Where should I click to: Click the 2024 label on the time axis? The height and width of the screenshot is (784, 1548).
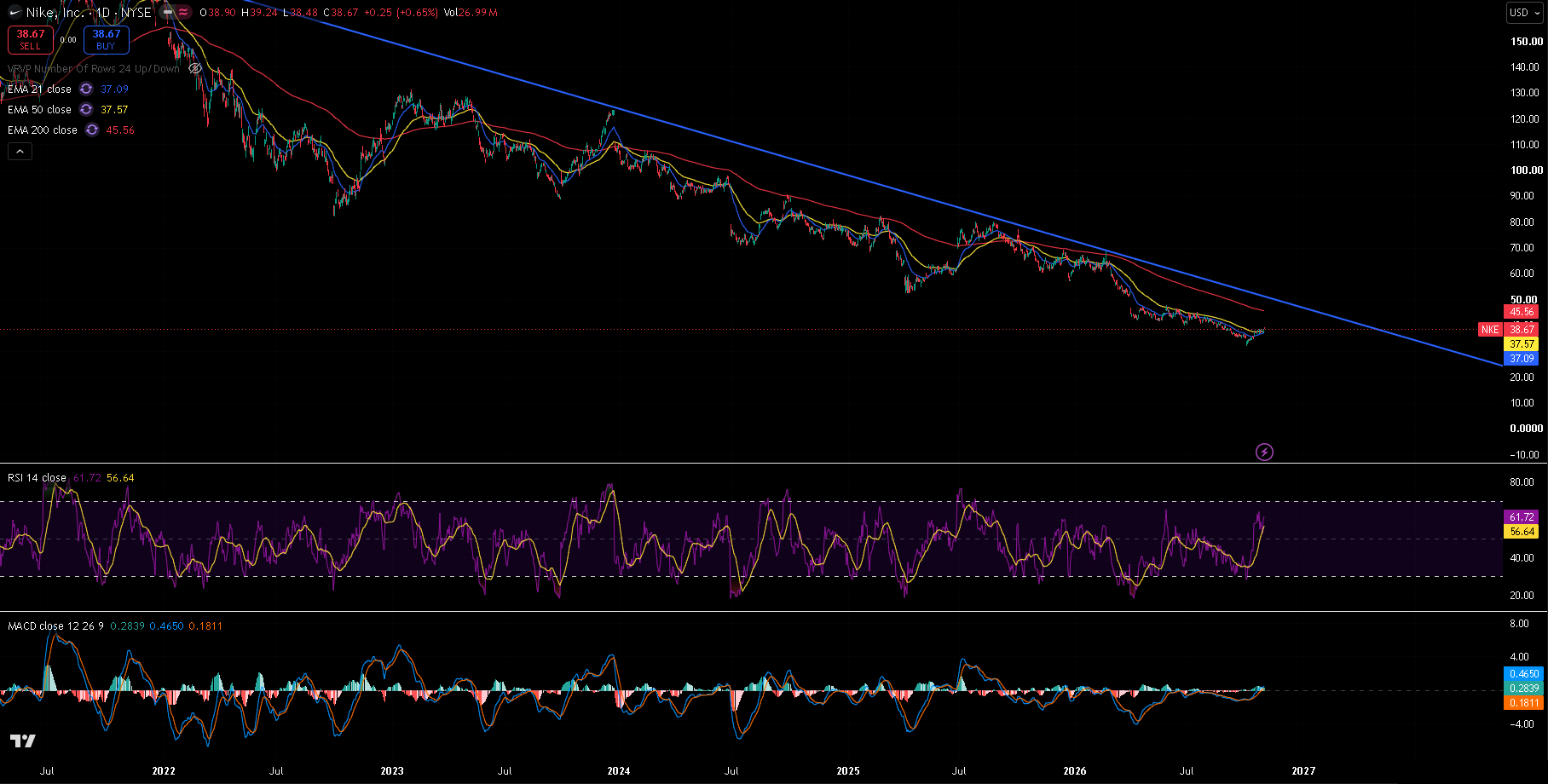point(619,771)
